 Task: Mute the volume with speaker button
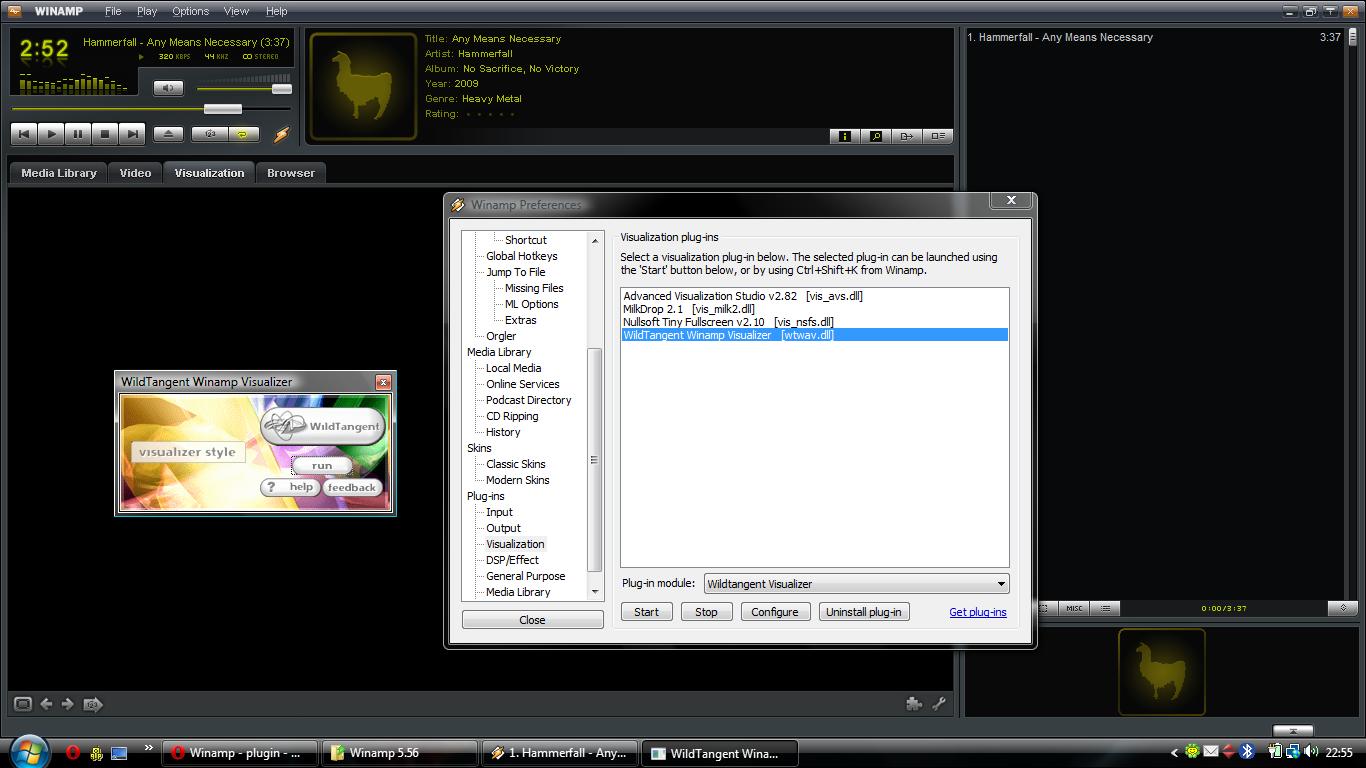pyautogui.click(x=168, y=88)
